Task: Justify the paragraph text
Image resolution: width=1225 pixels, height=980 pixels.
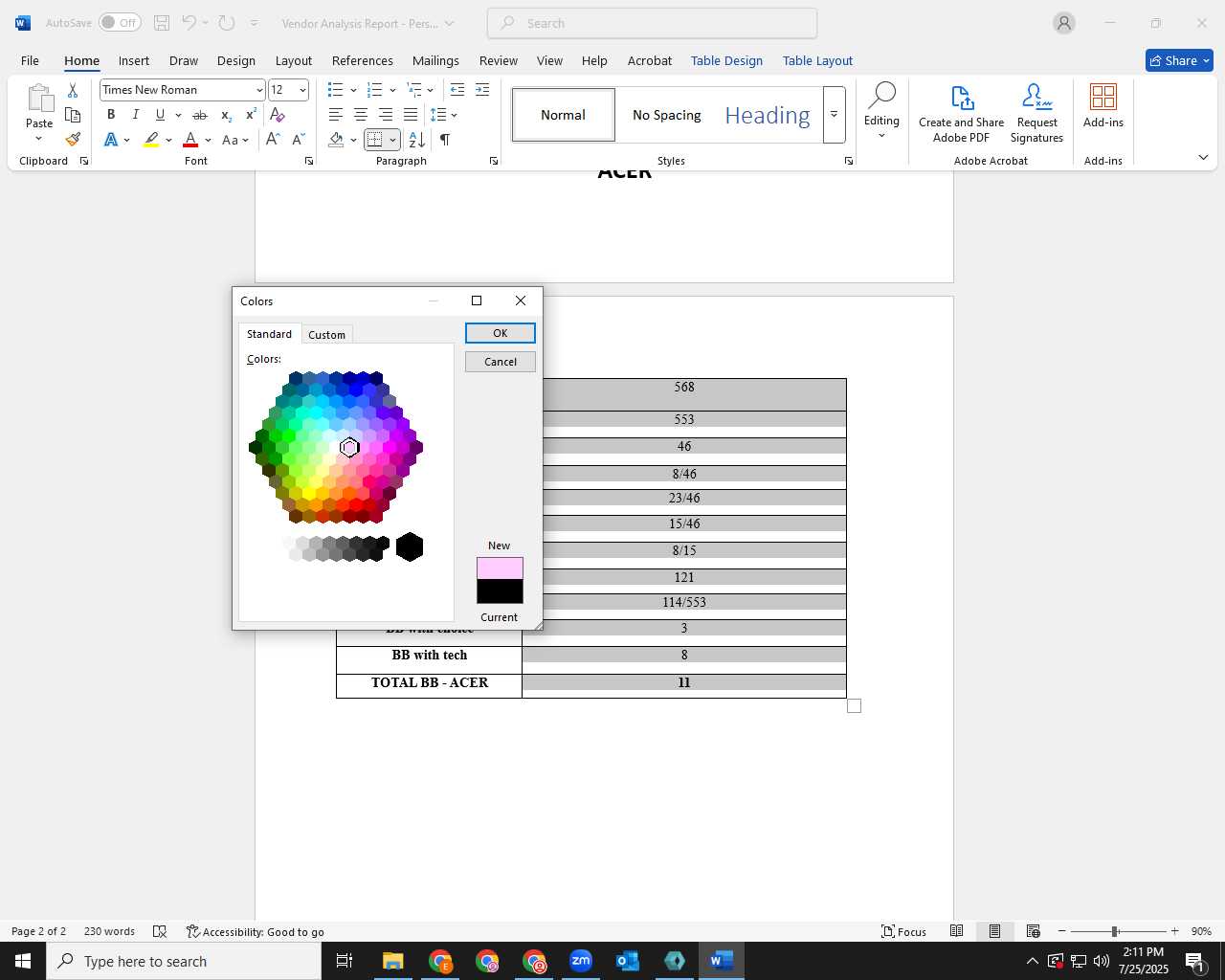Action: click(411, 115)
